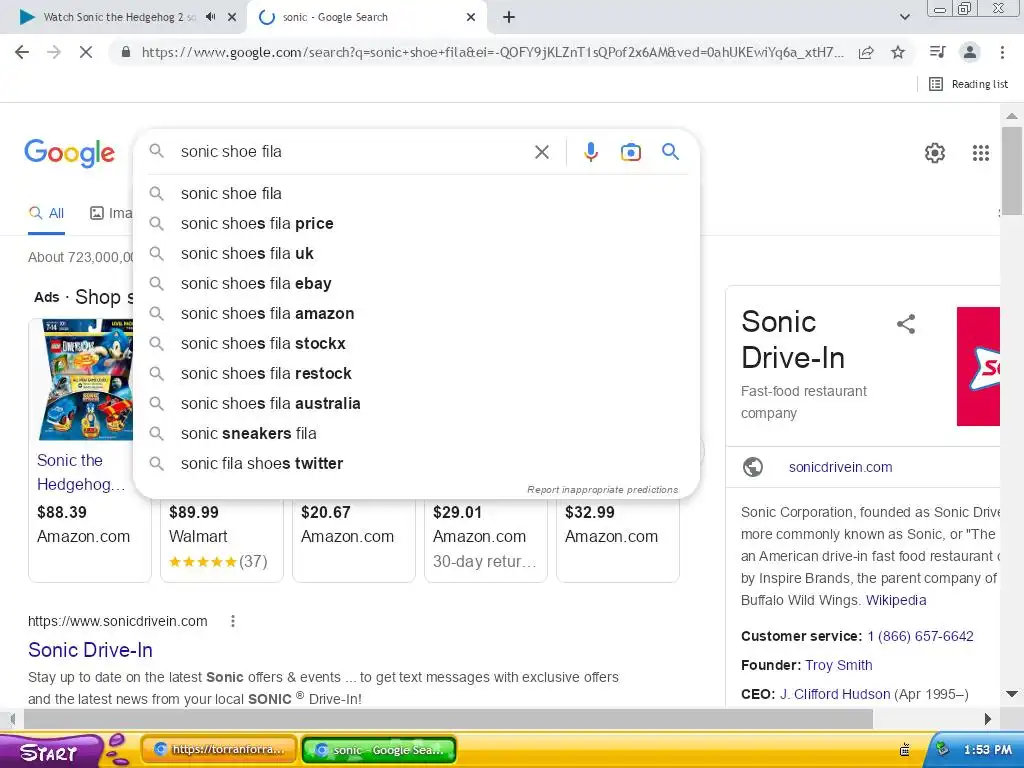
Task: Select the suggestion sonic shoe fila
Action: [417, 193]
